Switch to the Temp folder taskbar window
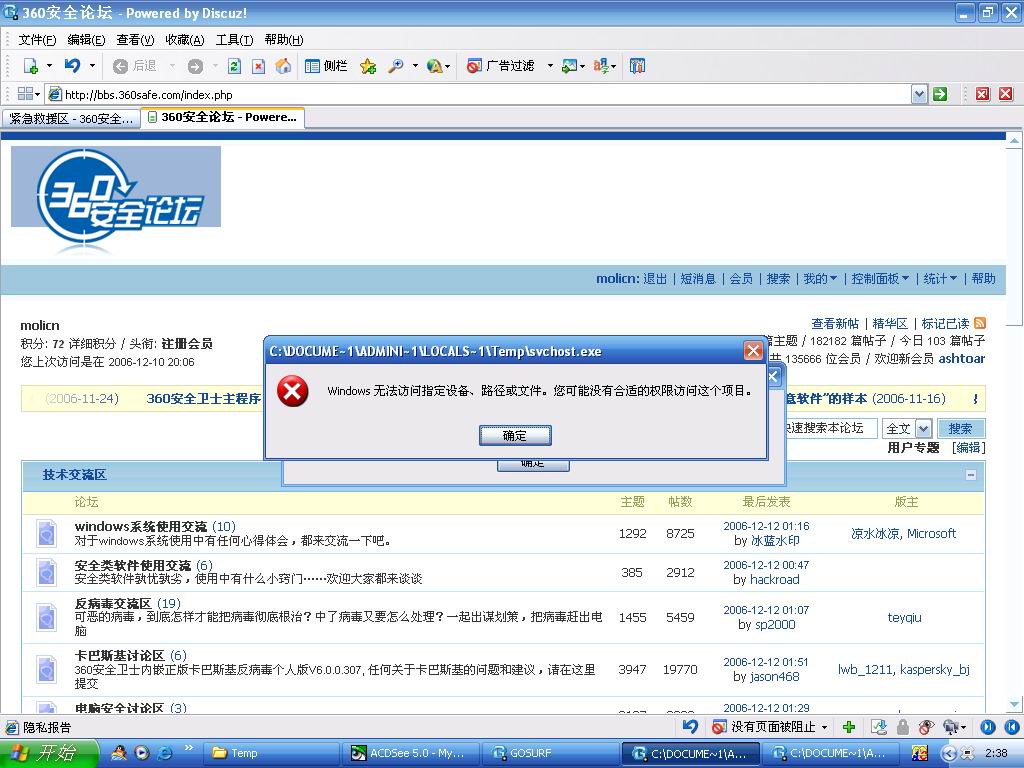The width and height of the screenshot is (1024, 768). [272, 753]
